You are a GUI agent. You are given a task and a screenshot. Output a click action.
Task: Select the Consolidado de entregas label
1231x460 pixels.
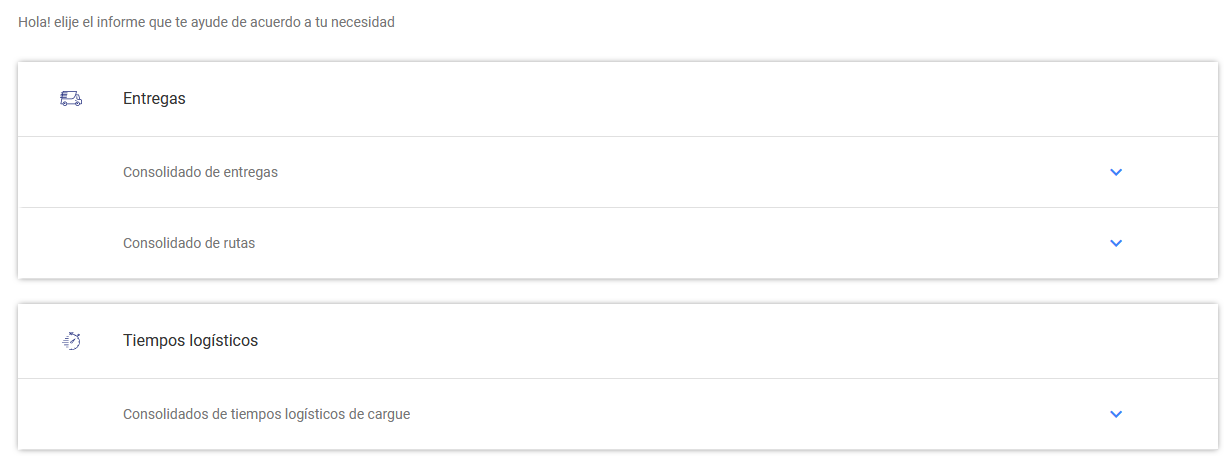[x=200, y=172]
